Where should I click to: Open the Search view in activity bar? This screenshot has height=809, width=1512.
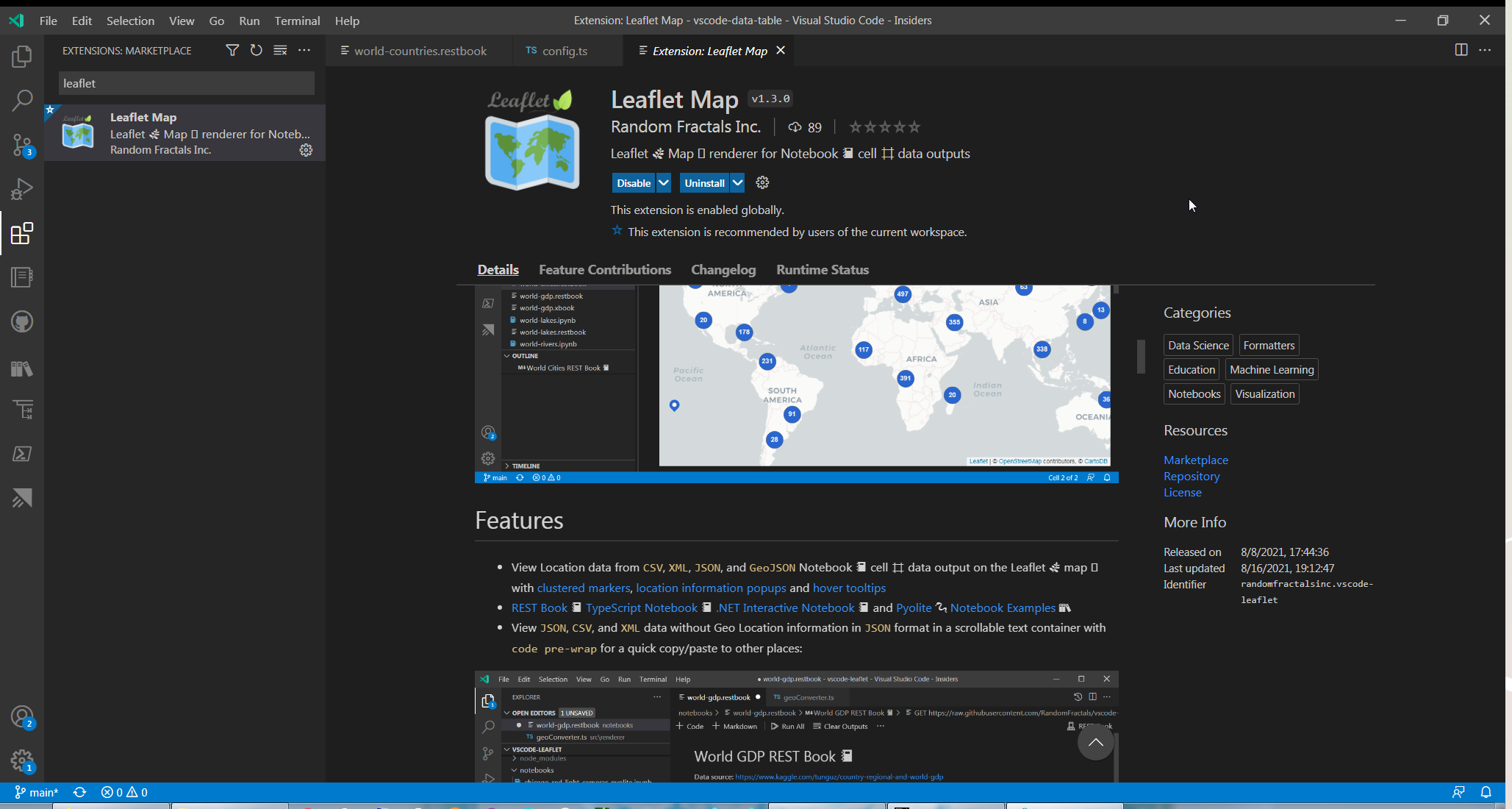[x=22, y=101]
